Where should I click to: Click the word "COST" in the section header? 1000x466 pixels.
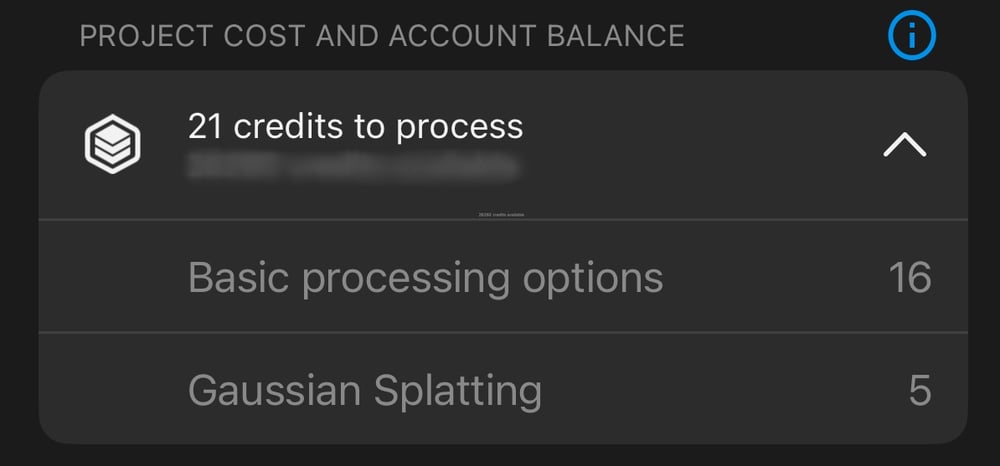point(265,36)
